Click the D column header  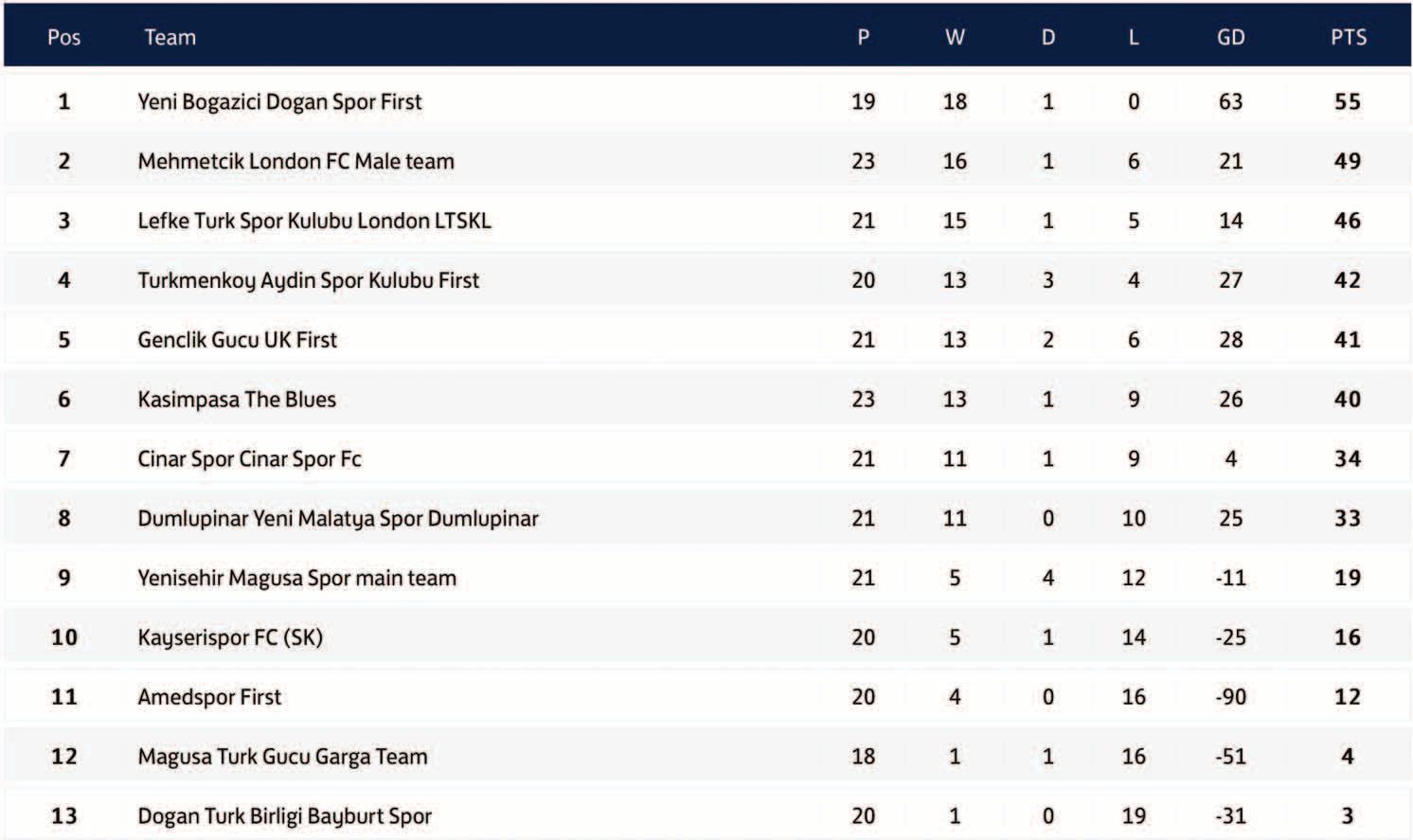1047,38
